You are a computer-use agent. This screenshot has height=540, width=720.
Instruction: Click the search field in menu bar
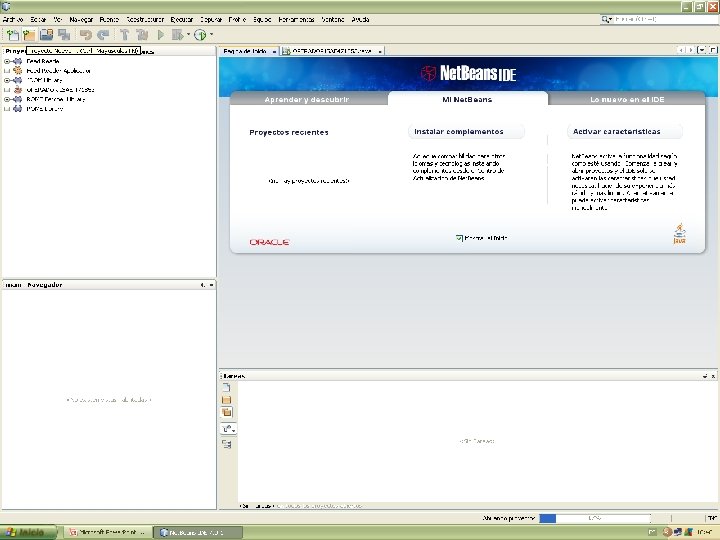(x=665, y=19)
